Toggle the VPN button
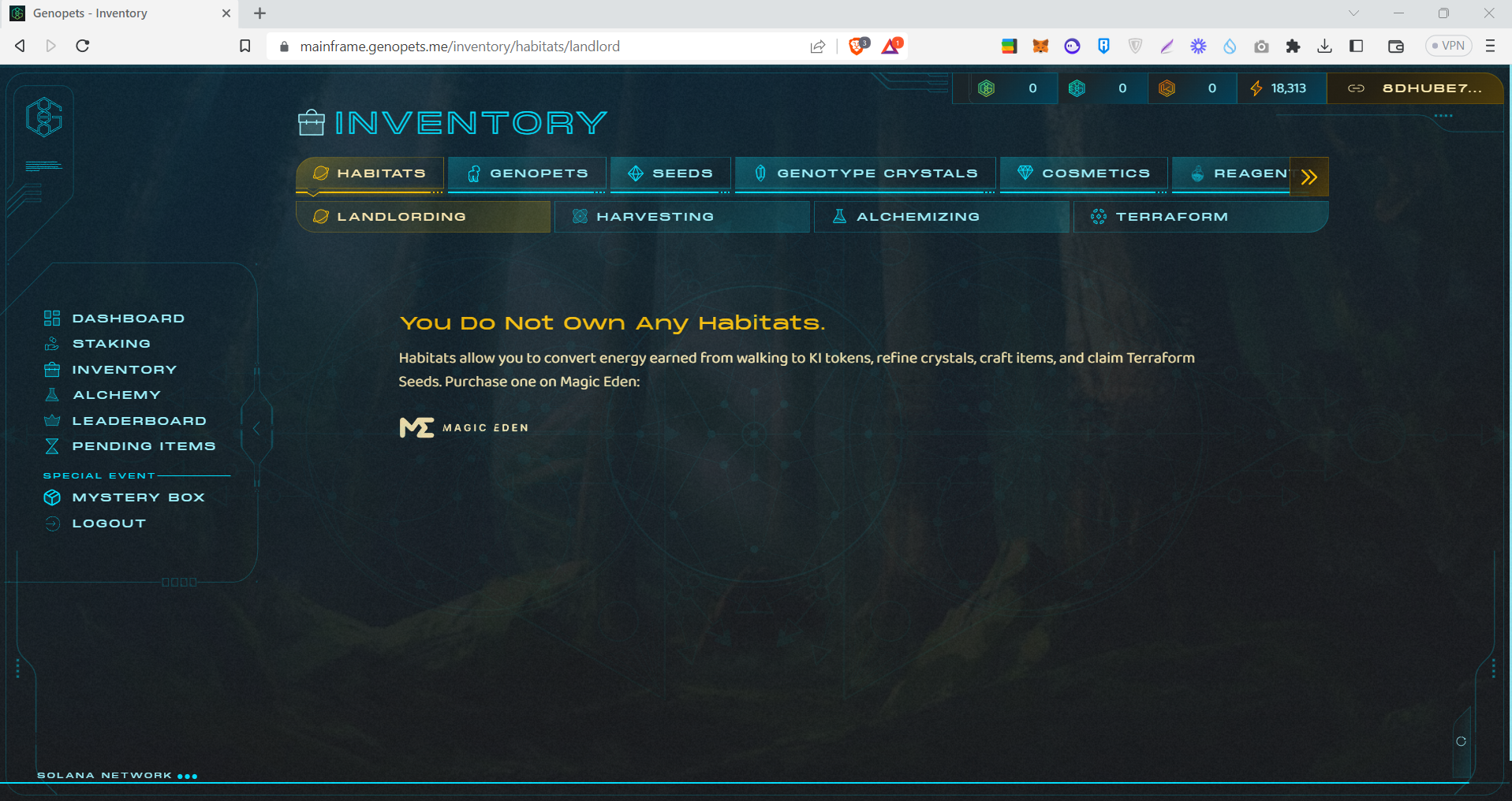The height and width of the screenshot is (801, 1512). pyautogui.click(x=1448, y=46)
